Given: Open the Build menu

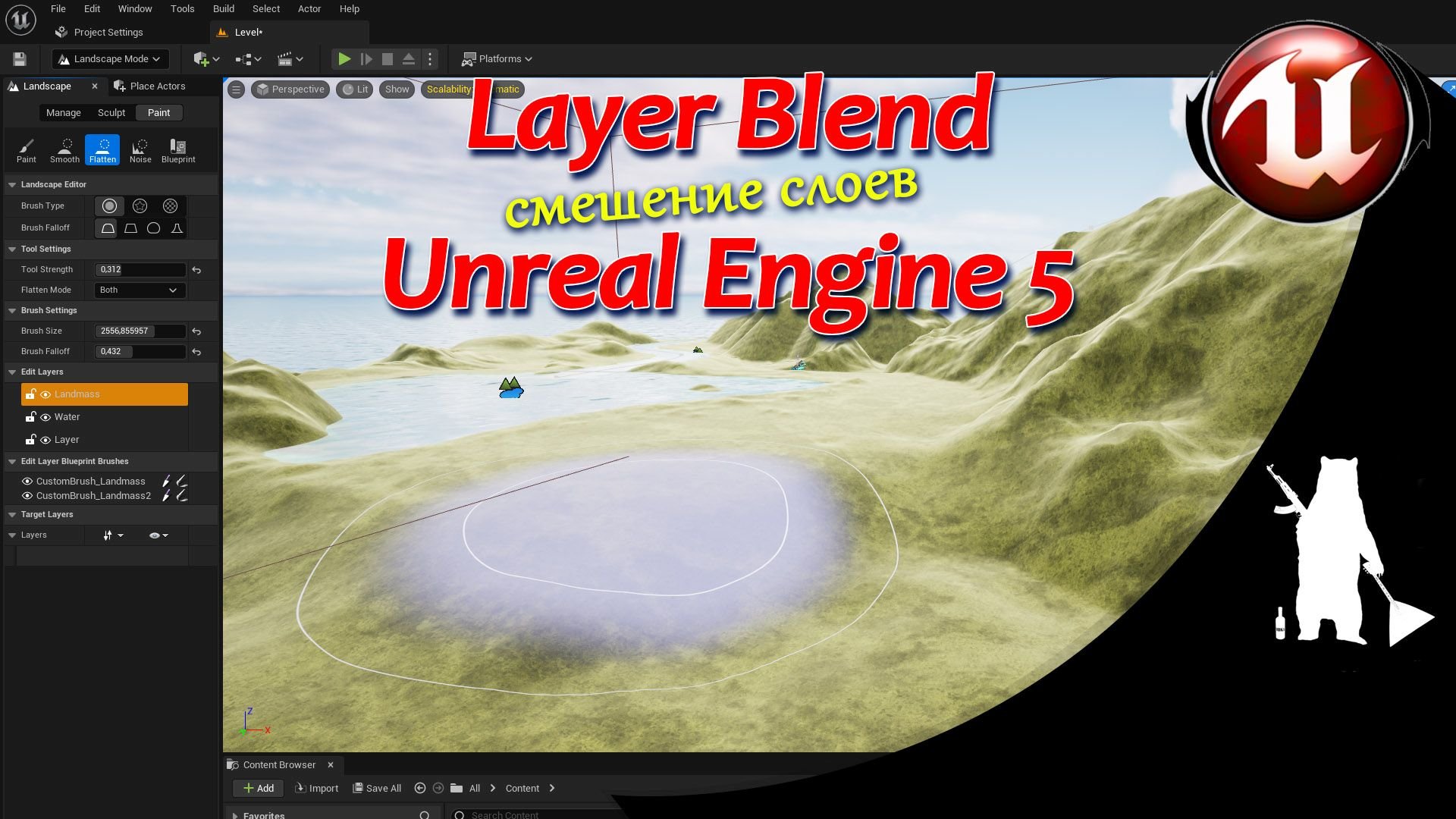Looking at the screenshot, I should coord(223,9).
